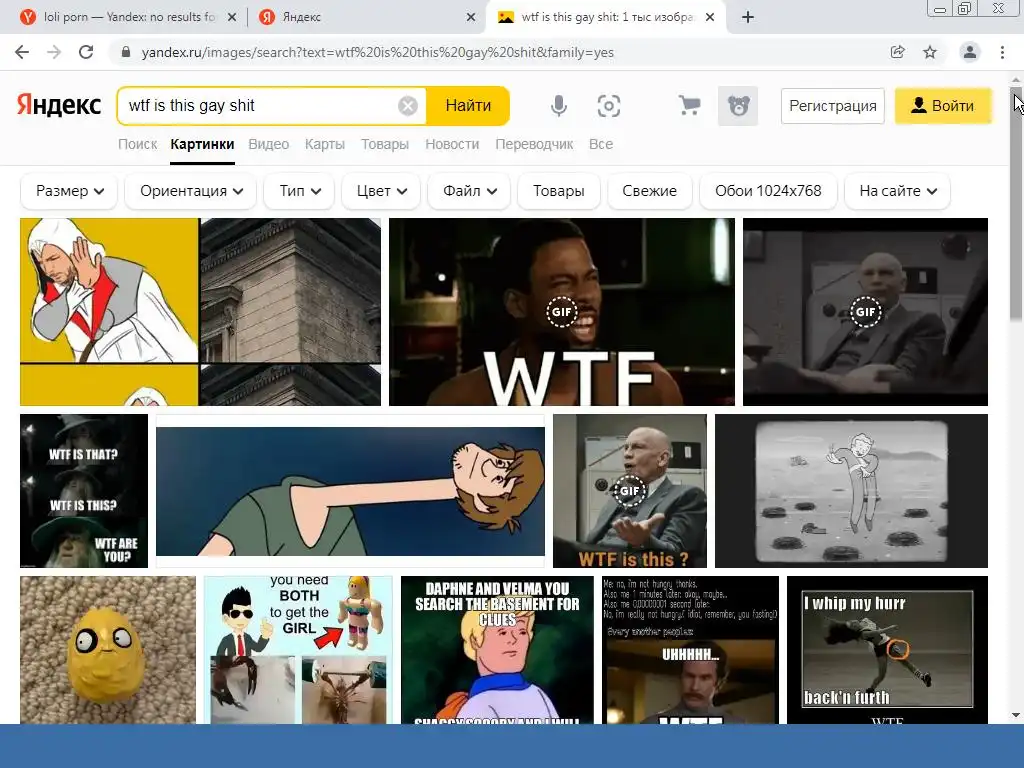1024x768 pixels.
Task: Click the Найти search button
Action: click(x=468, y=106)
